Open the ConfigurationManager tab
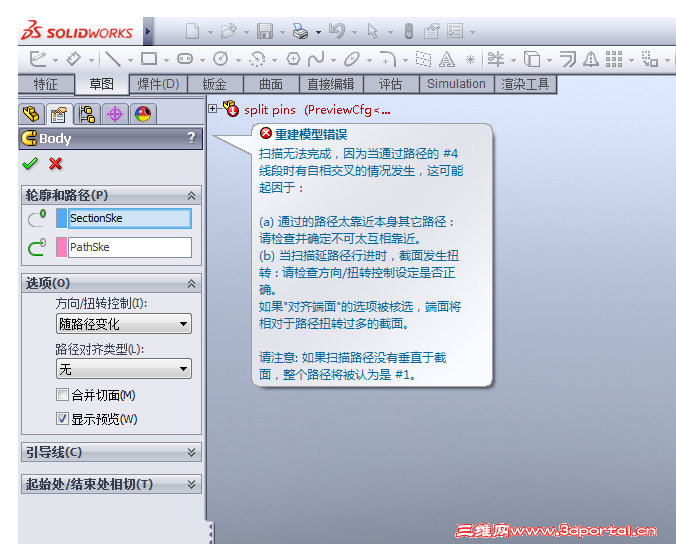Image resolution: width=676 pixels, height=544 pixels. click(x=88, y=114)
